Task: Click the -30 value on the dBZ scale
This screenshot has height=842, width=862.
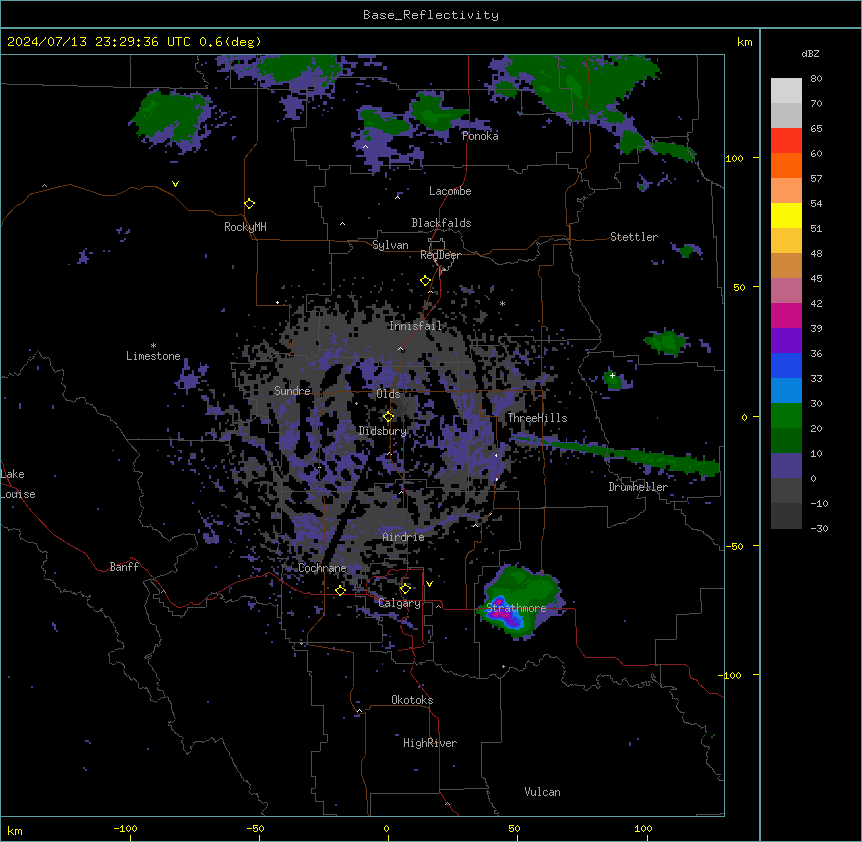Action: tap(819, 529)
